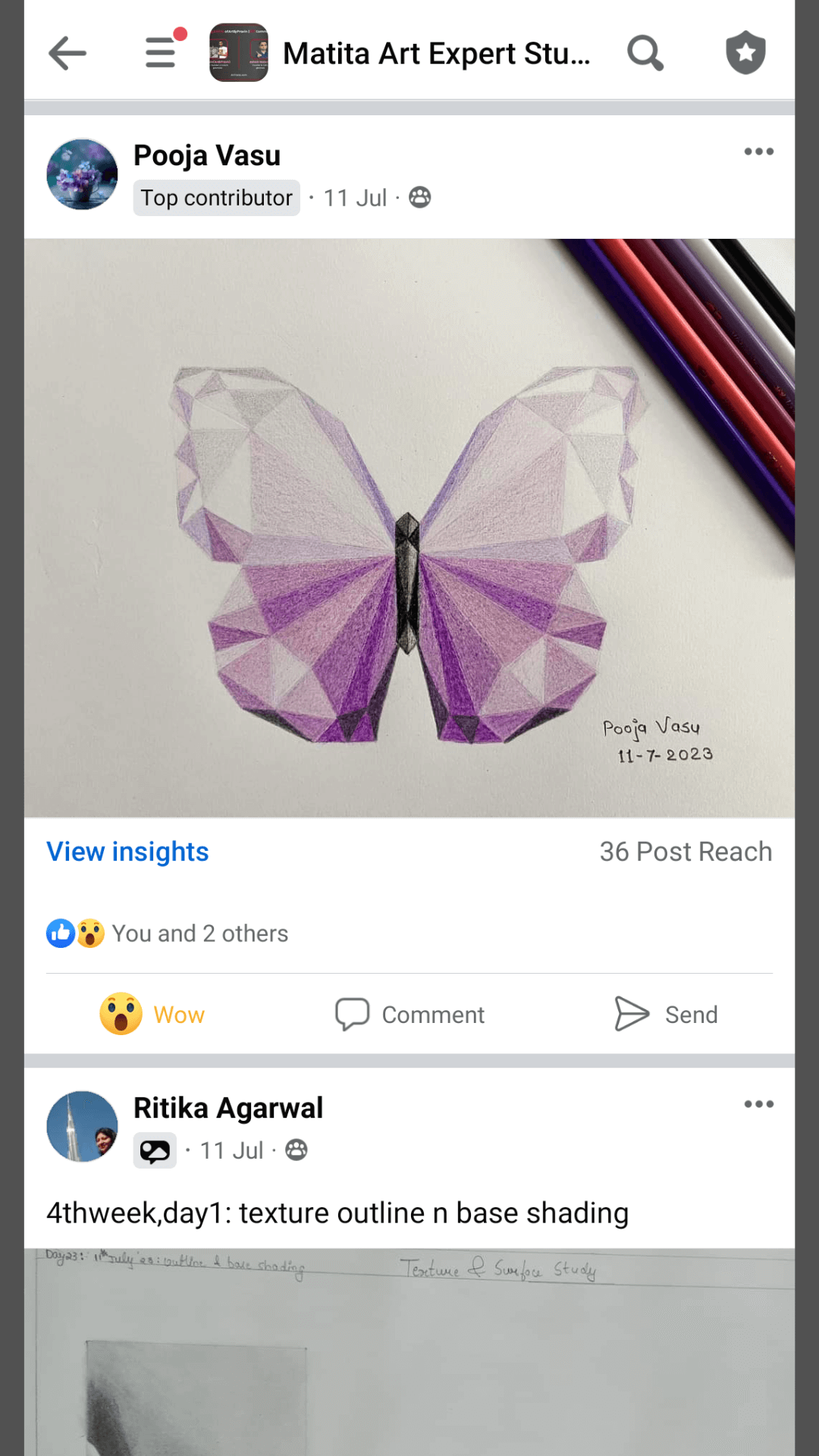Screen dimensions: 819x1456
Task: Open options menu on Ritika Agarwal's post
Action: [x=758, y=1104]
